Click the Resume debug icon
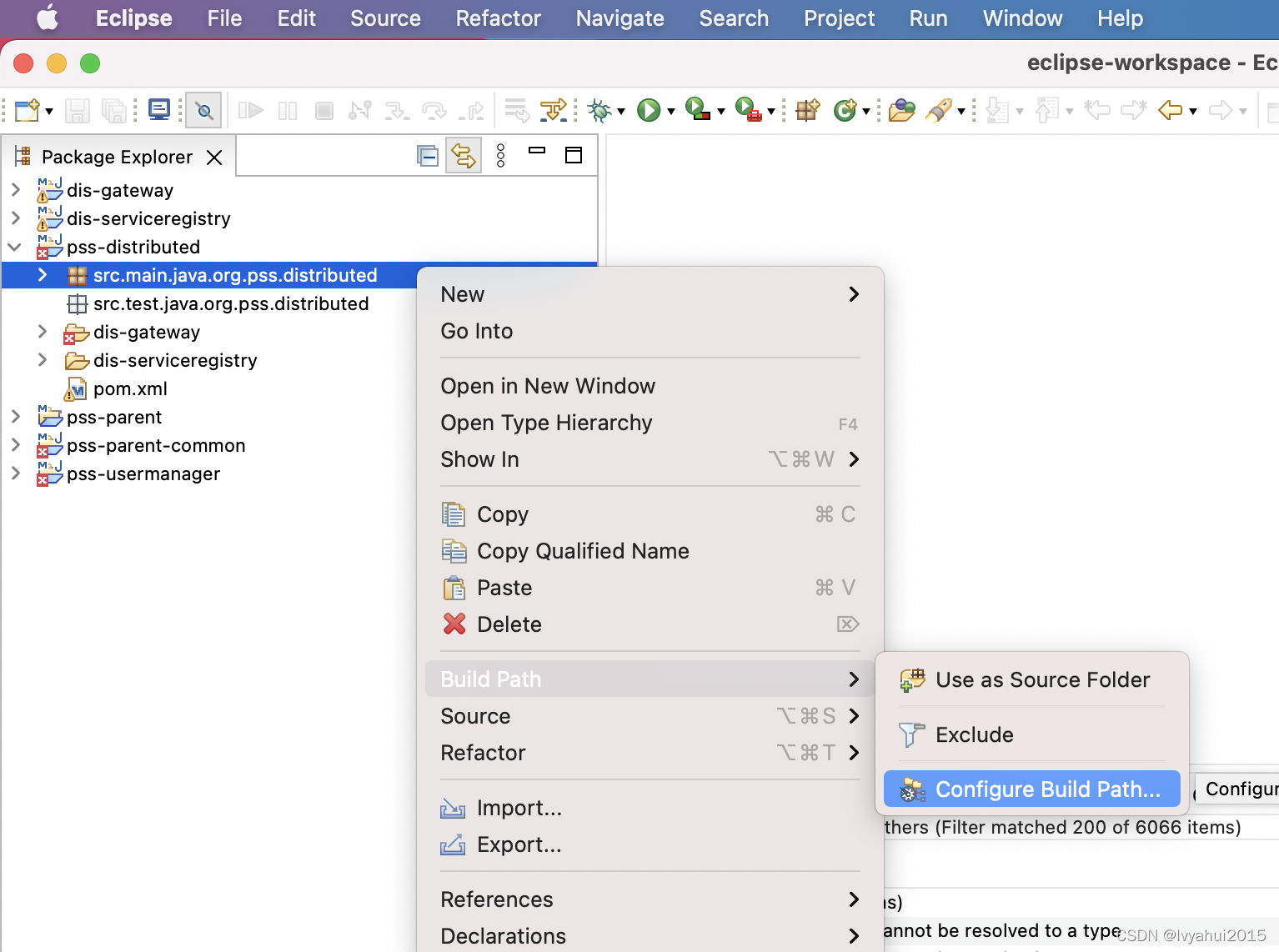The width and height of the screenshot is (1279, 952). (x=250, y=110)
